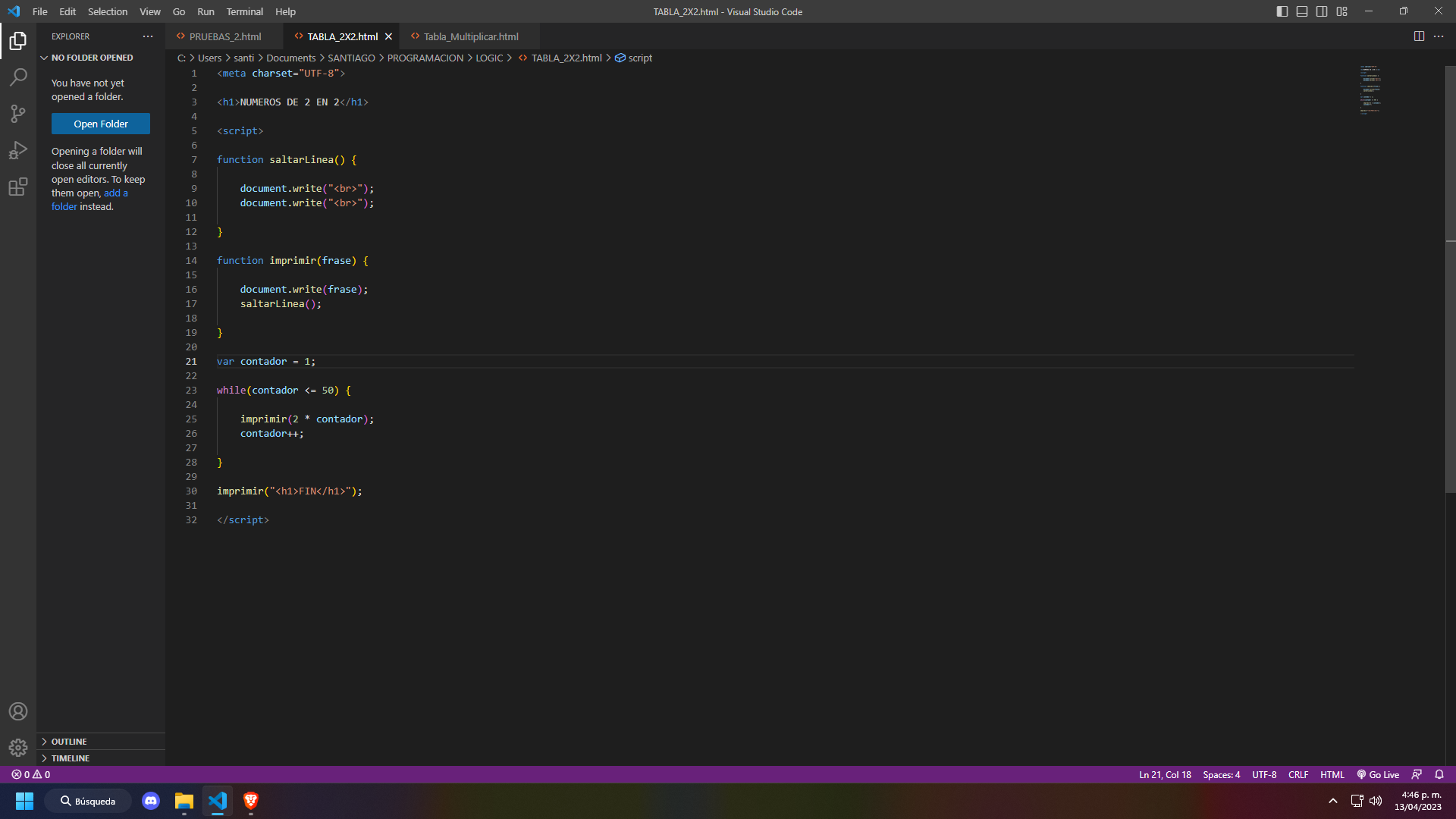Click the 'function saltarLinea()' line
Image resolution: width=1456 pixels, height=819 pixels.
[x=287, y=159]
